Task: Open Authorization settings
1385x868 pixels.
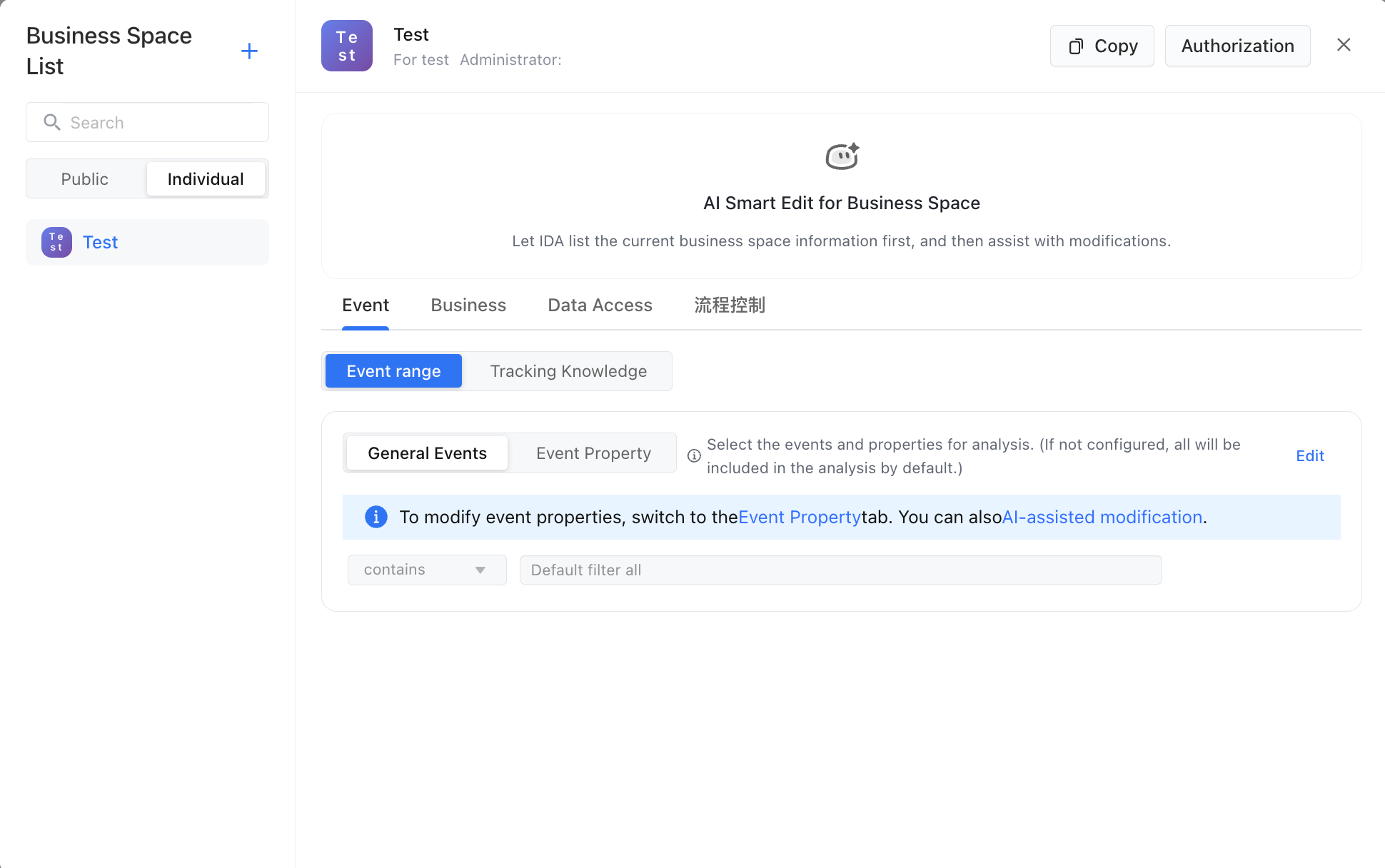Action: point(1237,46)
